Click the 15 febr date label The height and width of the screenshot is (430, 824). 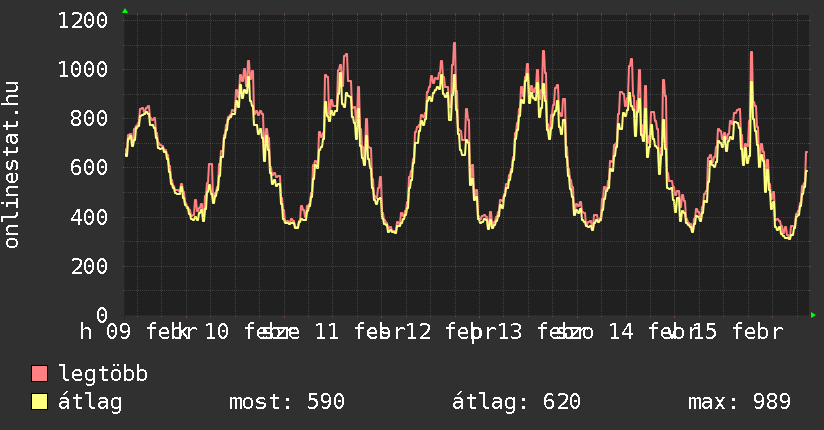[x=737, y=332]
